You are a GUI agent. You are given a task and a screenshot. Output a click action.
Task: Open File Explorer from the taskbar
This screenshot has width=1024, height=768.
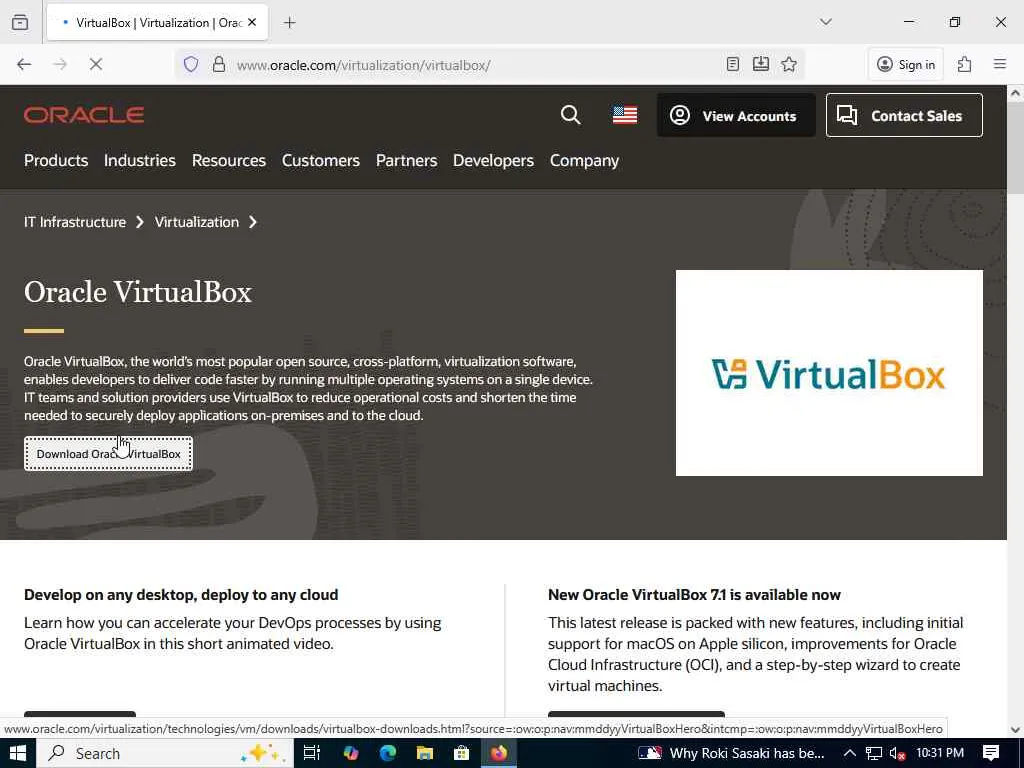(424, 753)
